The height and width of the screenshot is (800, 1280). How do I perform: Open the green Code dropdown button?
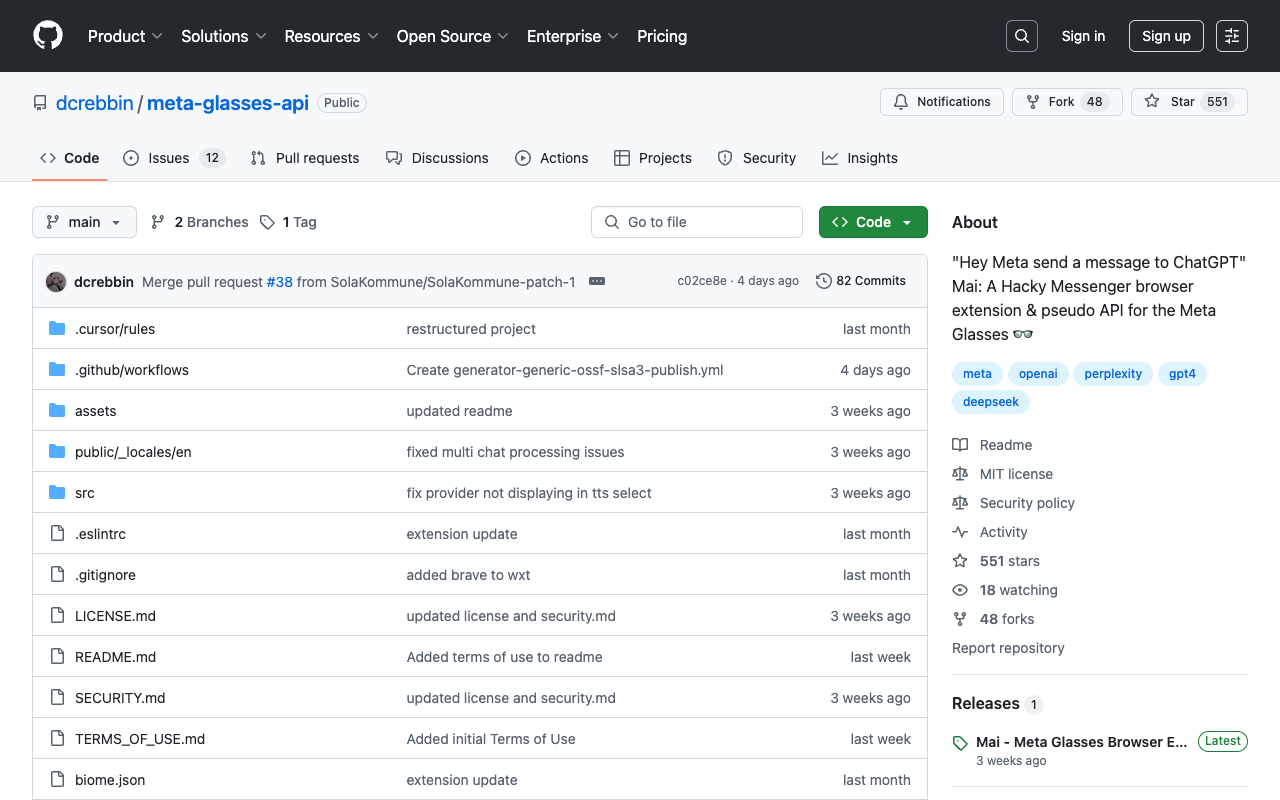coord(873,222)
